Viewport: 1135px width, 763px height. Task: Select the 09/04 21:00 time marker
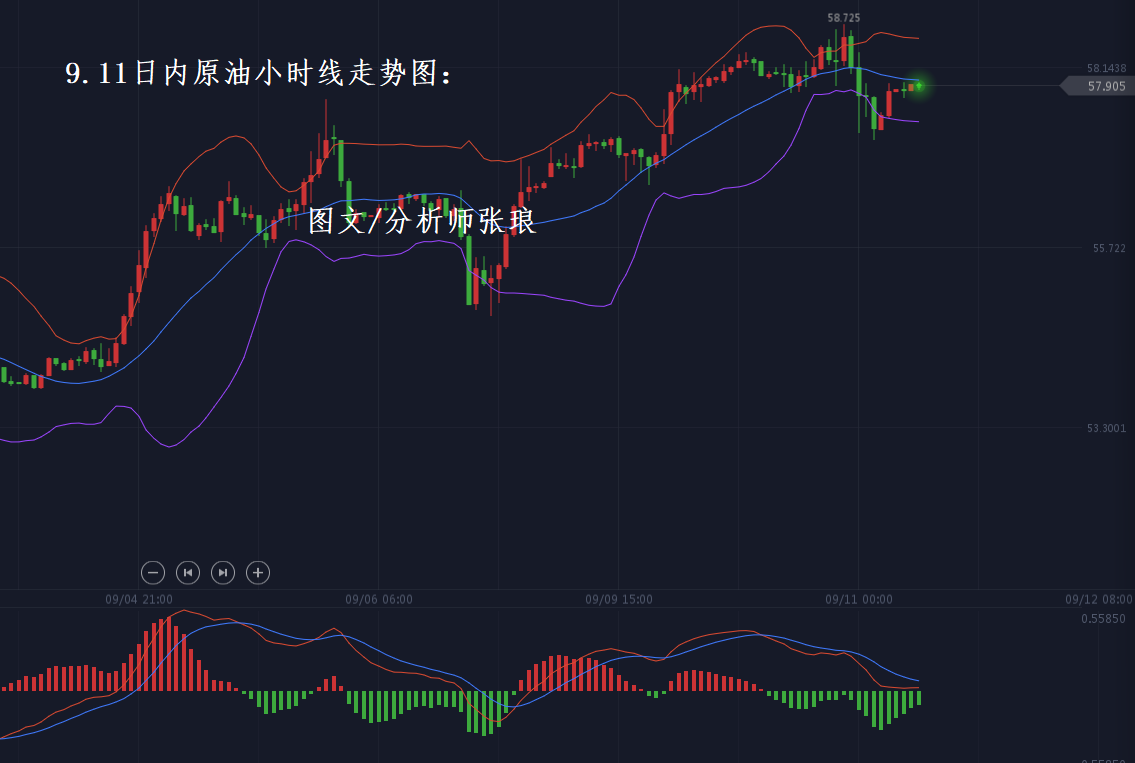[138, 600]
